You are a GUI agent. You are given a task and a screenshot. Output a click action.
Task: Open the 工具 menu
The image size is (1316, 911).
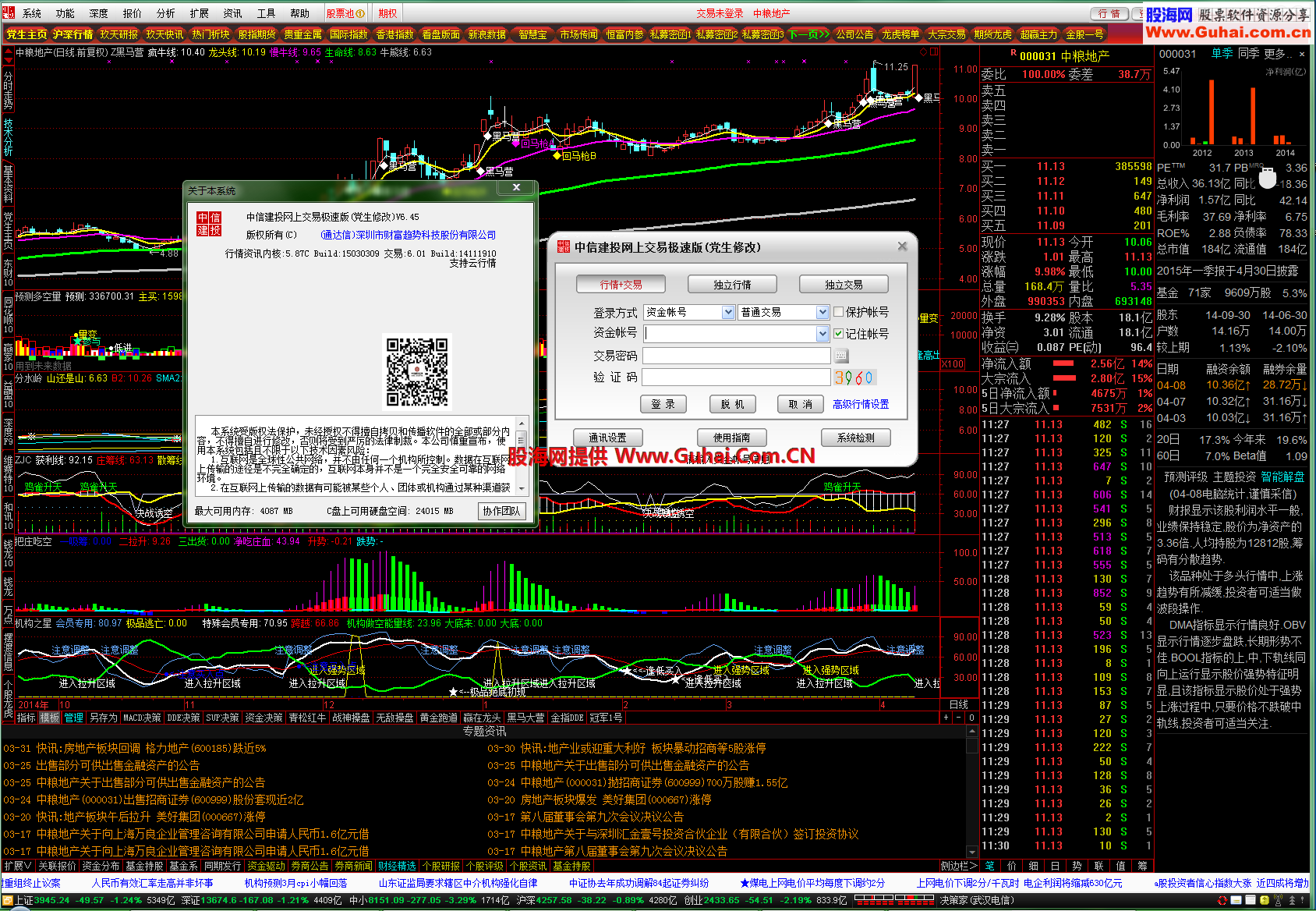(x=267, y=13)
